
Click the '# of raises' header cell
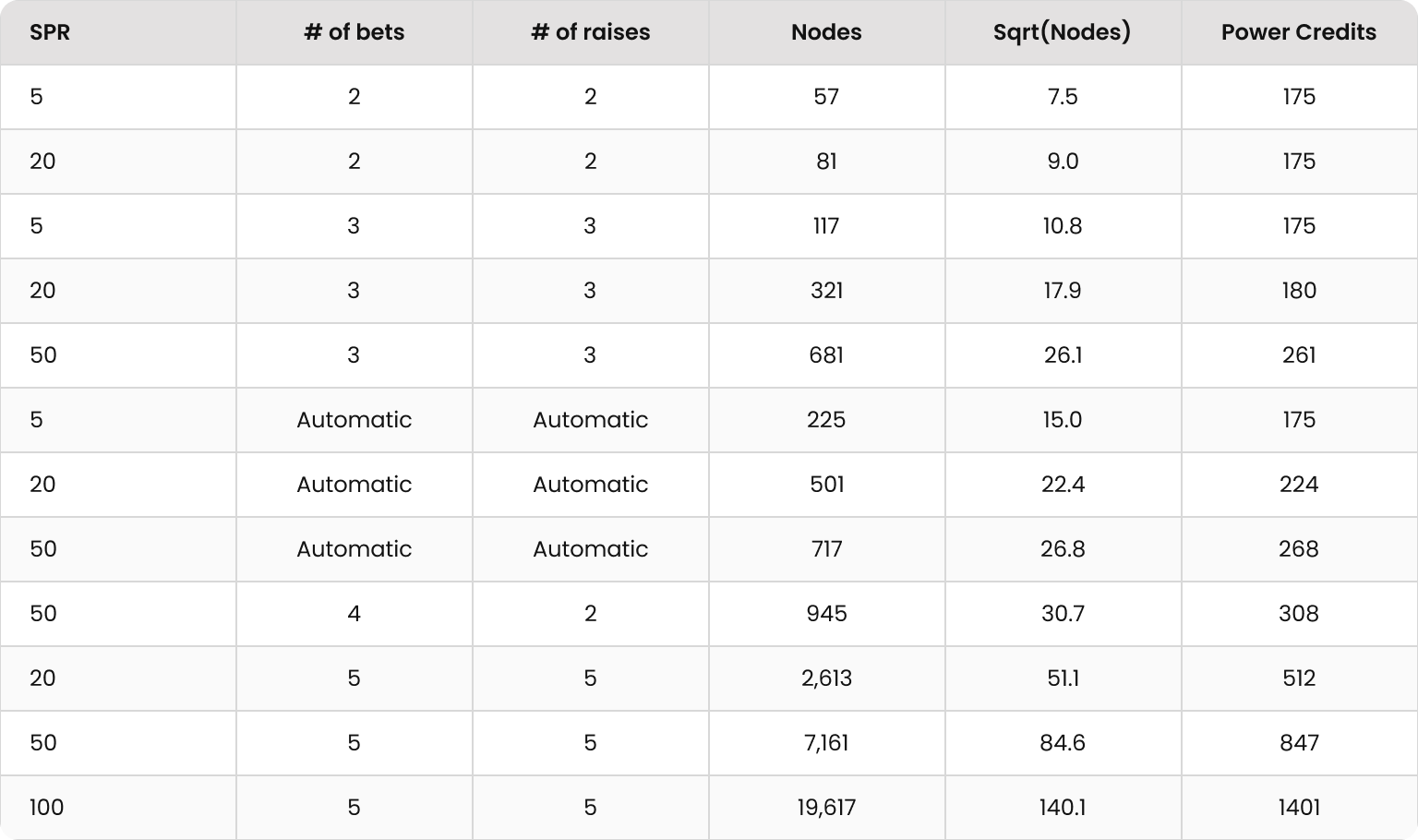pyautogui.click(x=591, y=32)
